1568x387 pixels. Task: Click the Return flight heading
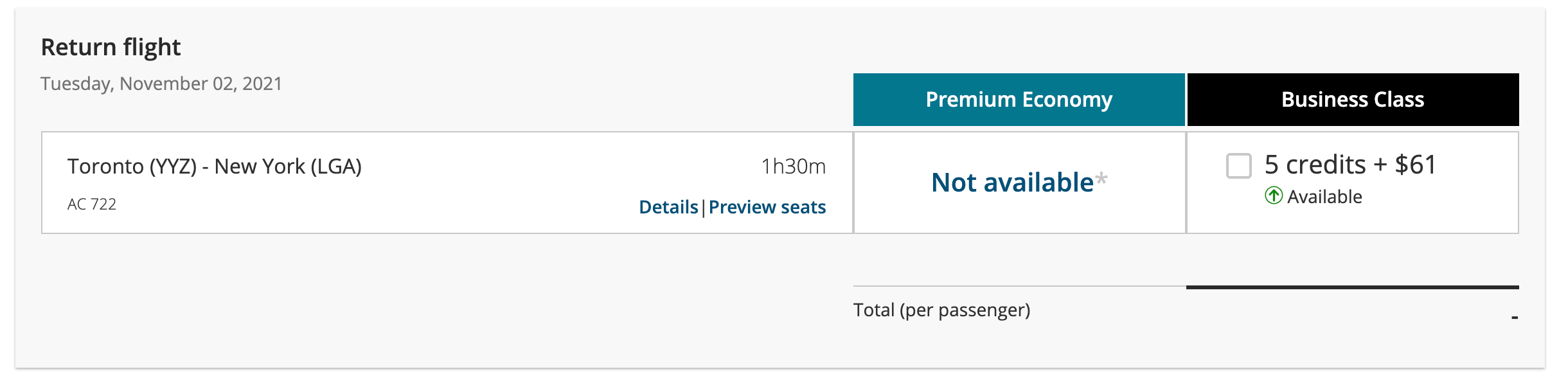[111, 48]
